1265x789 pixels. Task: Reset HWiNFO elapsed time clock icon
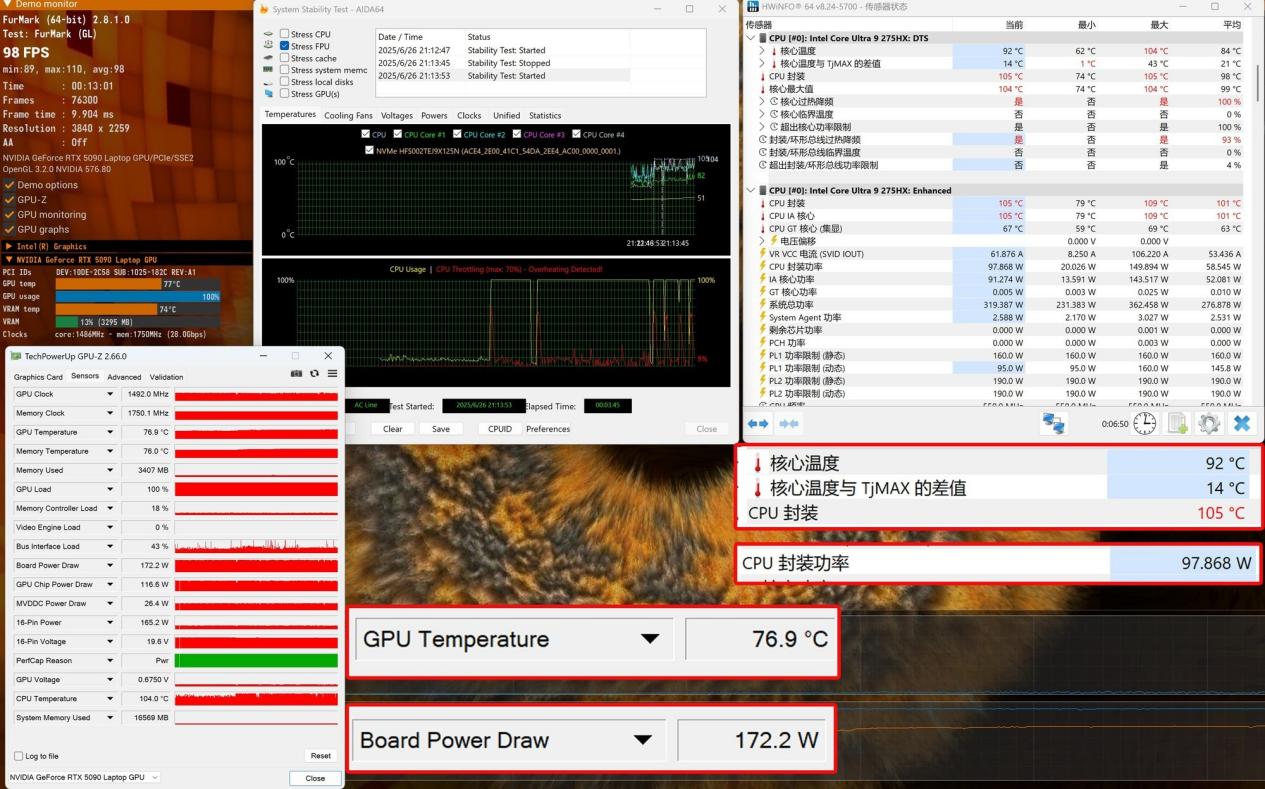1145,423
